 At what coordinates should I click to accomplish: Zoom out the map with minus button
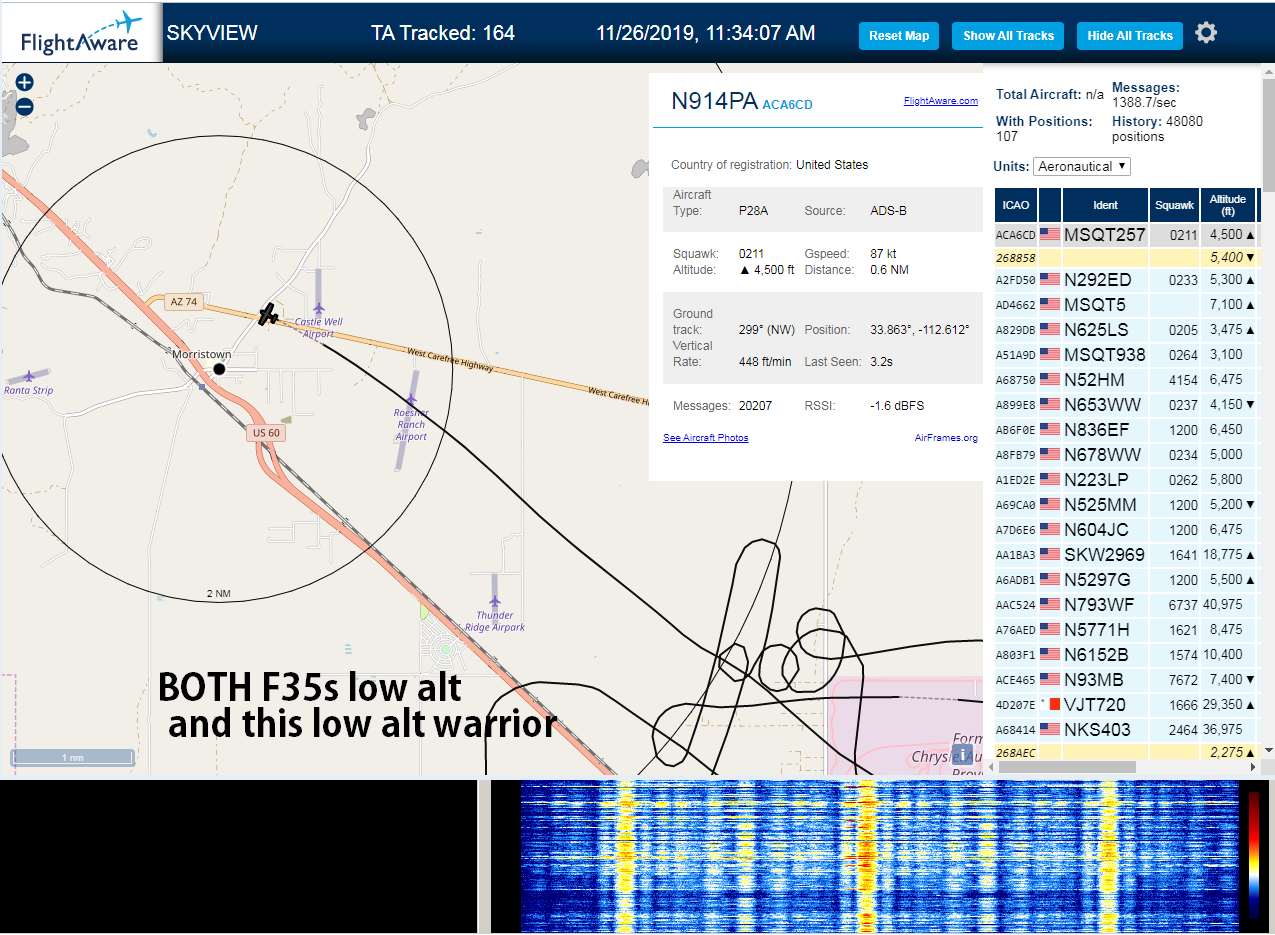pyautogui.click(x=25, y=106)
